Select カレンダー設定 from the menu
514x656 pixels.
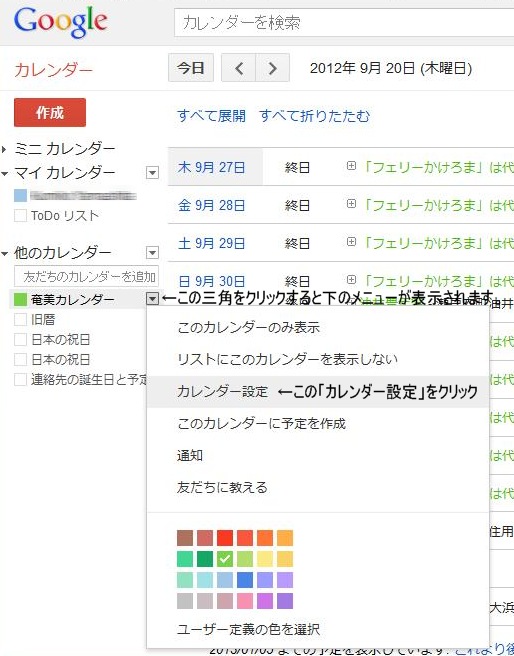[222, 392]
